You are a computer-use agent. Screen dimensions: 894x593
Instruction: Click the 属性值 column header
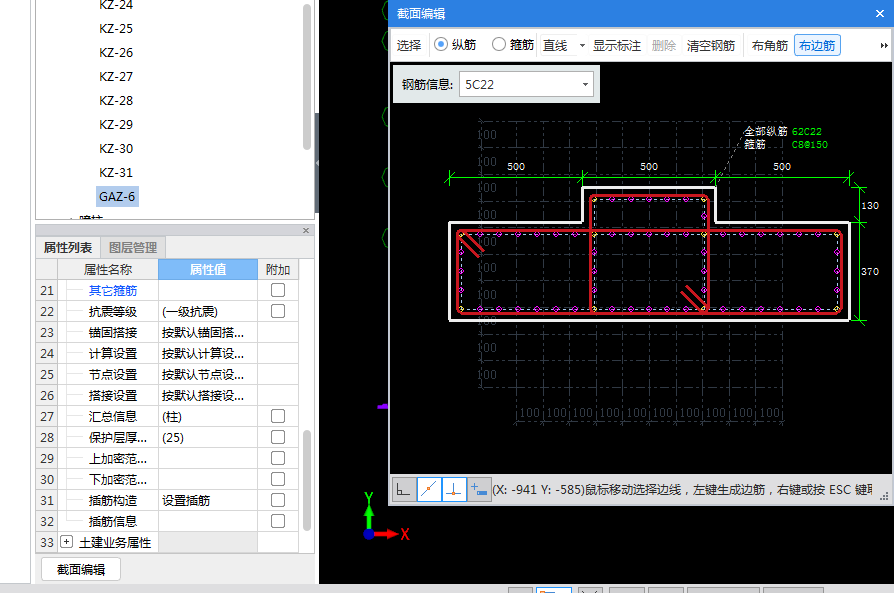[208, 270]
